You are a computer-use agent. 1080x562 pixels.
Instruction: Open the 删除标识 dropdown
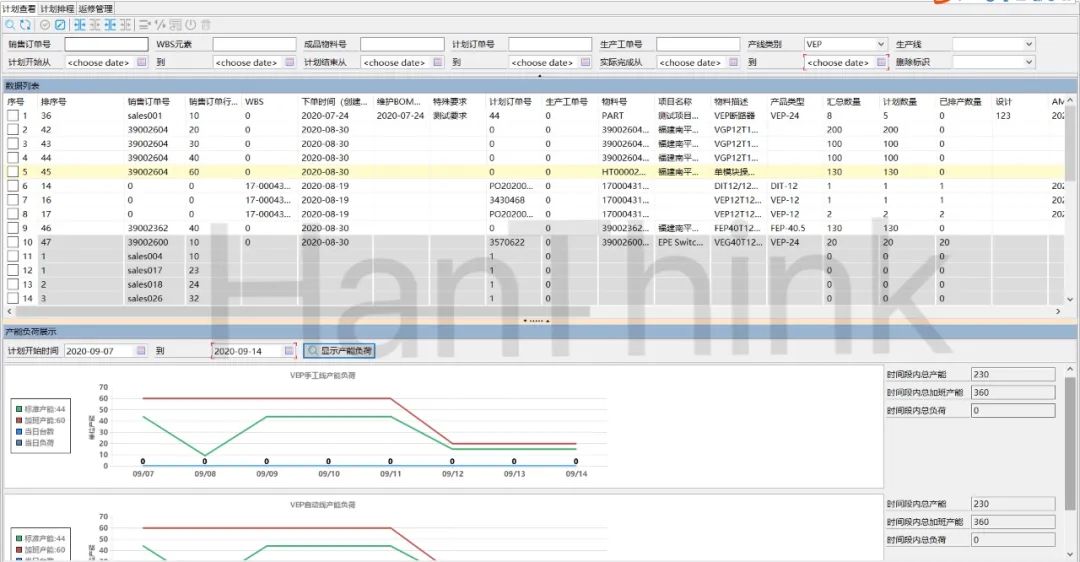click(x=1029, y=62)
